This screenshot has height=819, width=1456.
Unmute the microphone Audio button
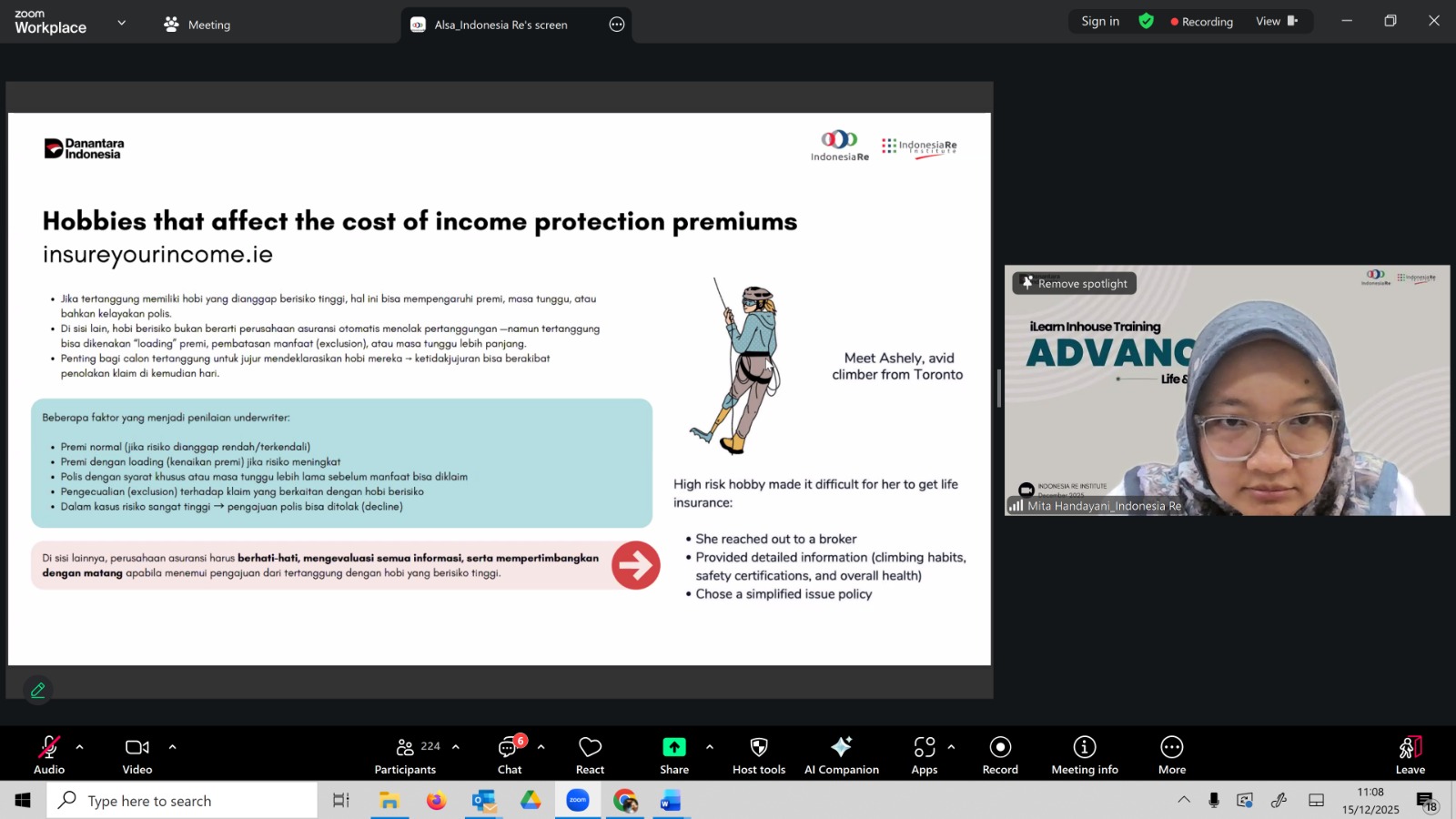tap(49, 755)
